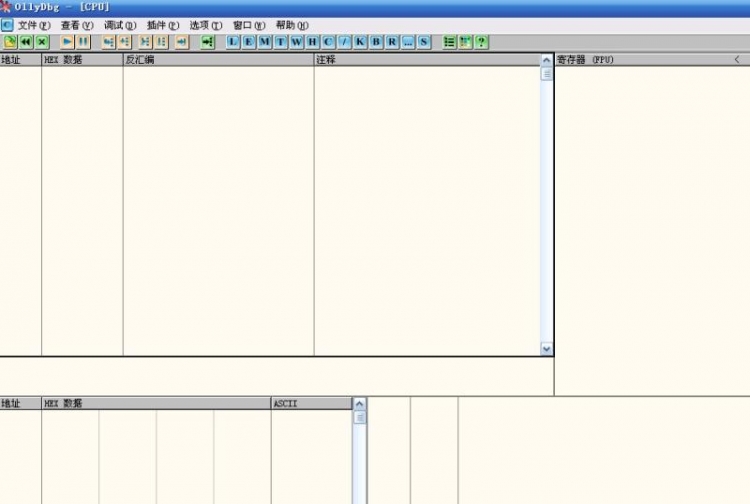The image size is (750, 504).
Task: Click the 注释 column header
Action: coord(427,60)
